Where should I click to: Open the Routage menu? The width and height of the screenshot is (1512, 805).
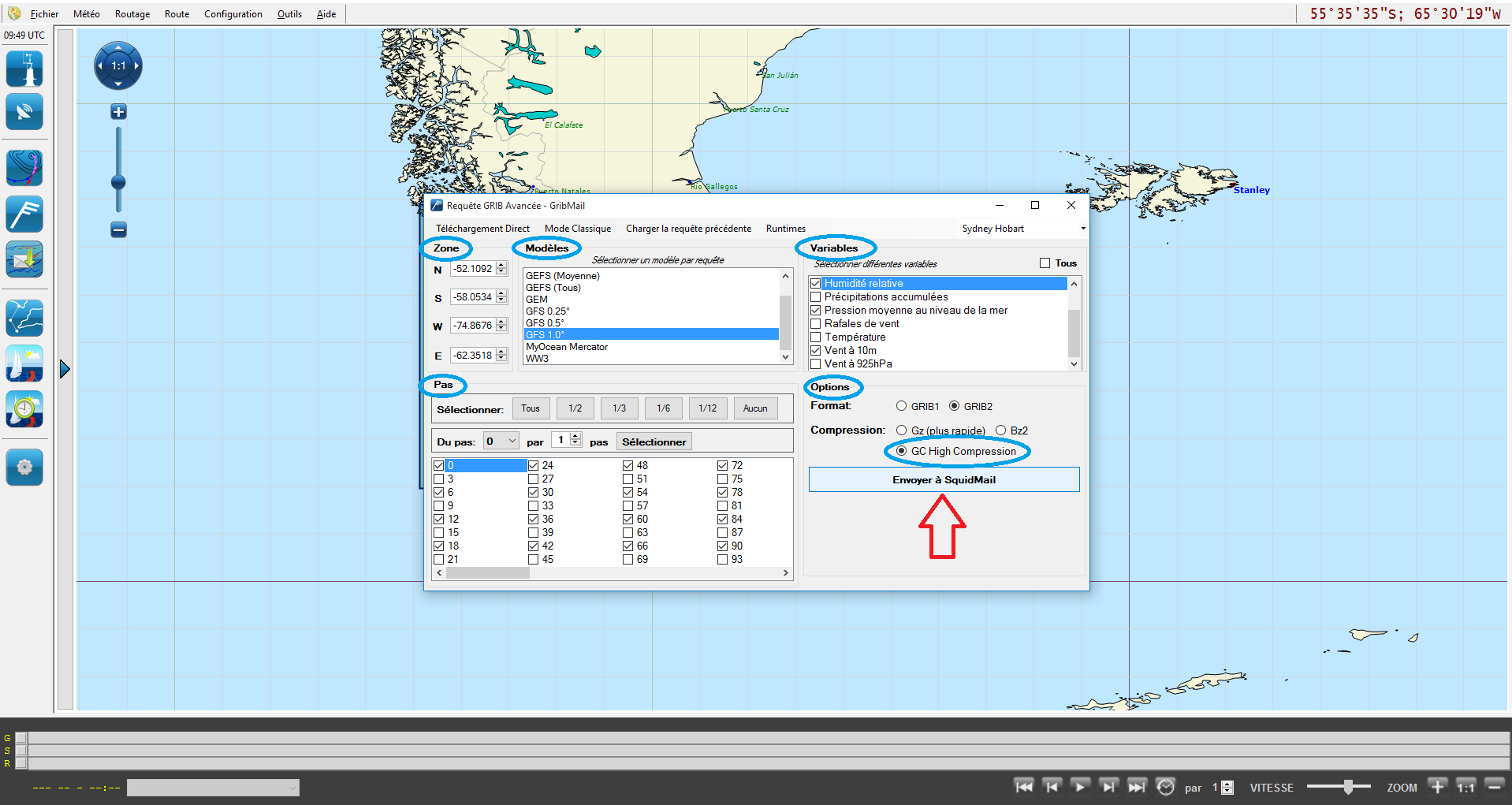tap(132, 14)
